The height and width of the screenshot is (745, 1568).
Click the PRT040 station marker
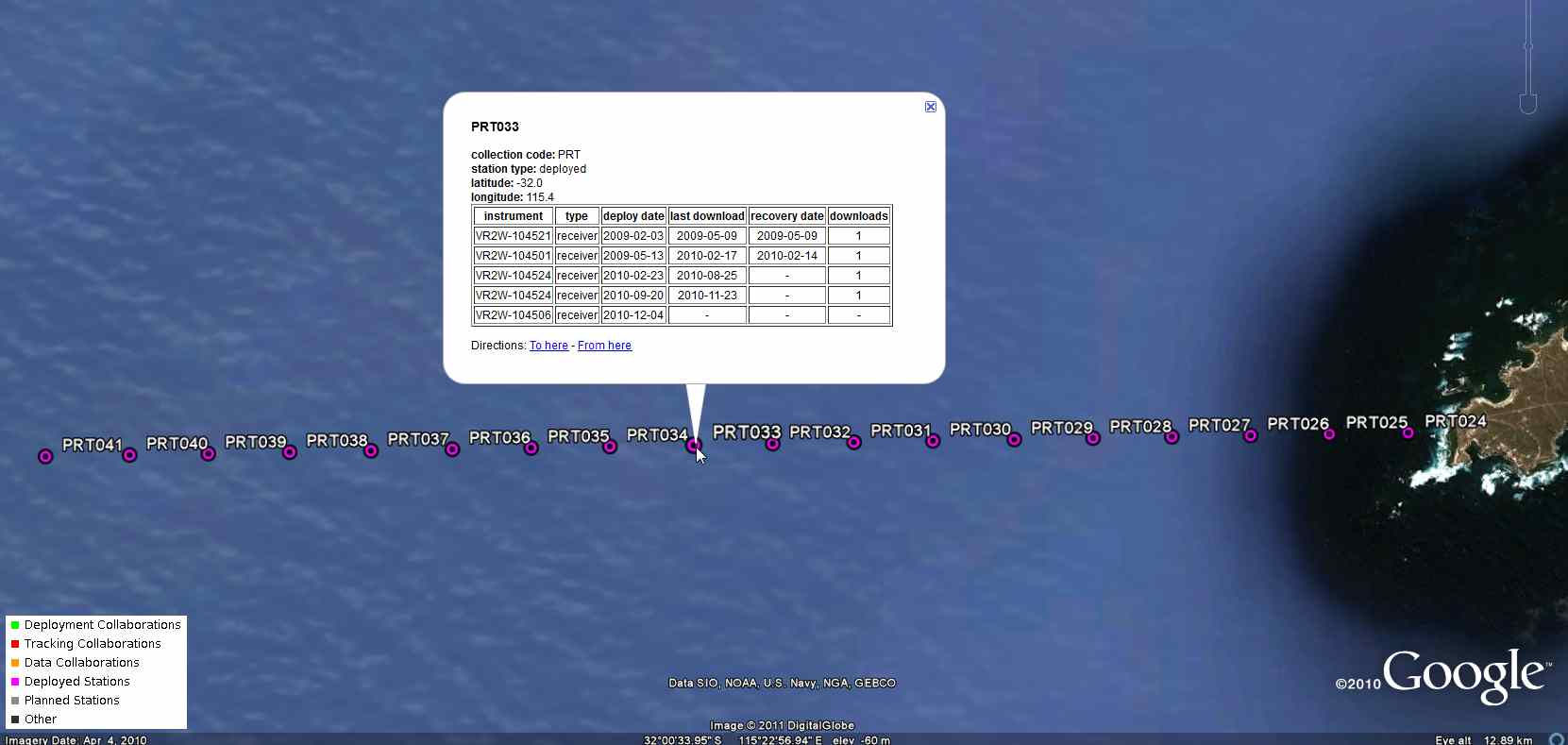130,455
